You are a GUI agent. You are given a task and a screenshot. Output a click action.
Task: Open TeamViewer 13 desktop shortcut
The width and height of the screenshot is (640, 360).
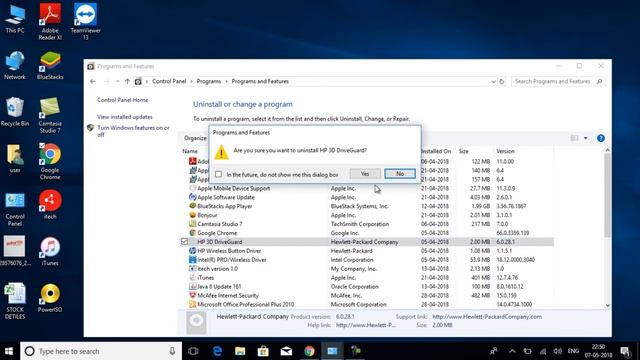tap(85, 22)
